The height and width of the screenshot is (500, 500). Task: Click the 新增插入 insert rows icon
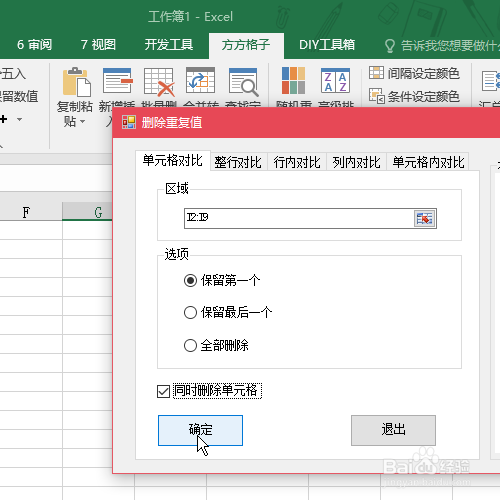(x=117, y=81)
